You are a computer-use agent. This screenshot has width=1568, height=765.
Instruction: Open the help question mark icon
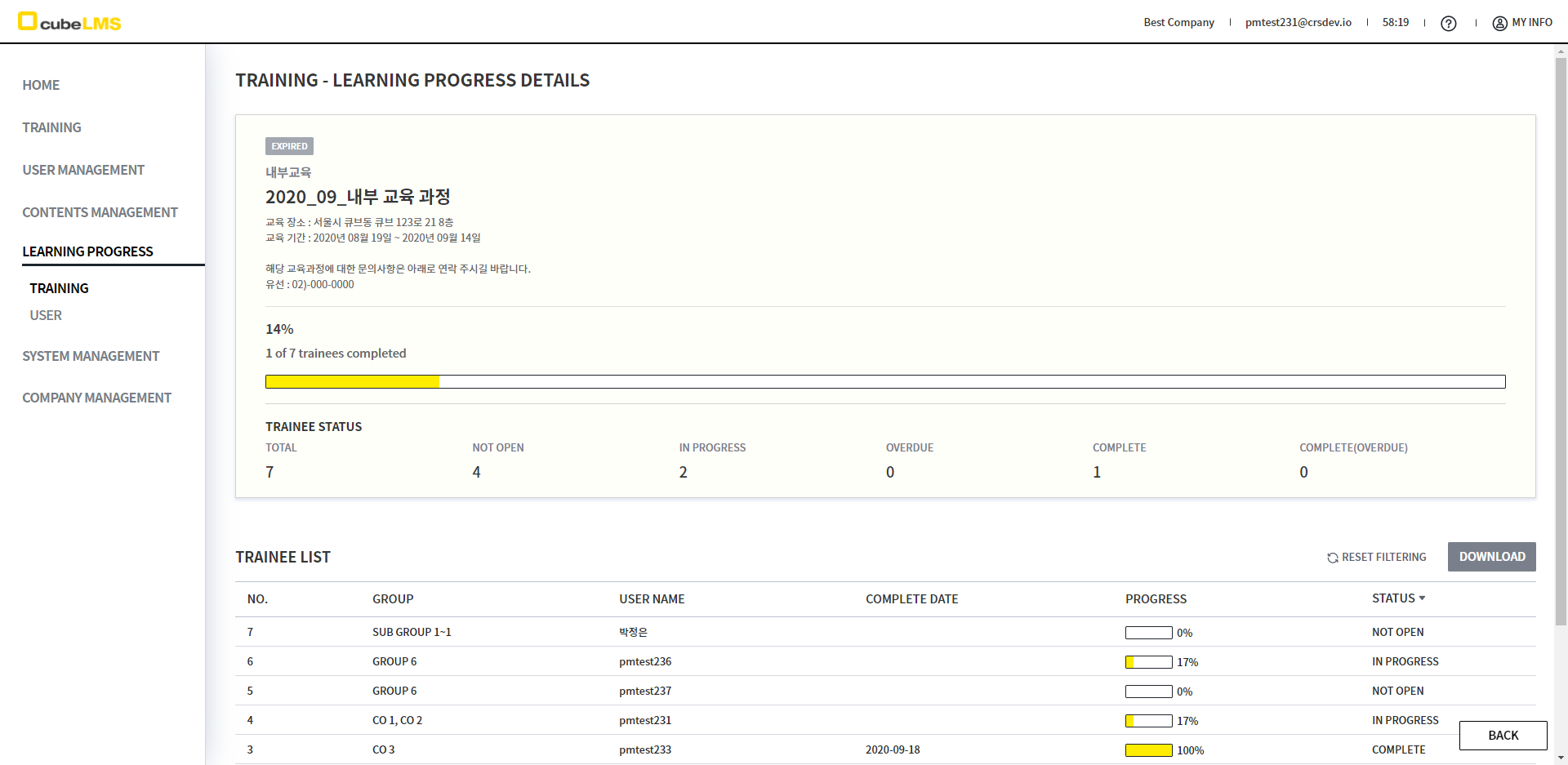[1448, 24]
